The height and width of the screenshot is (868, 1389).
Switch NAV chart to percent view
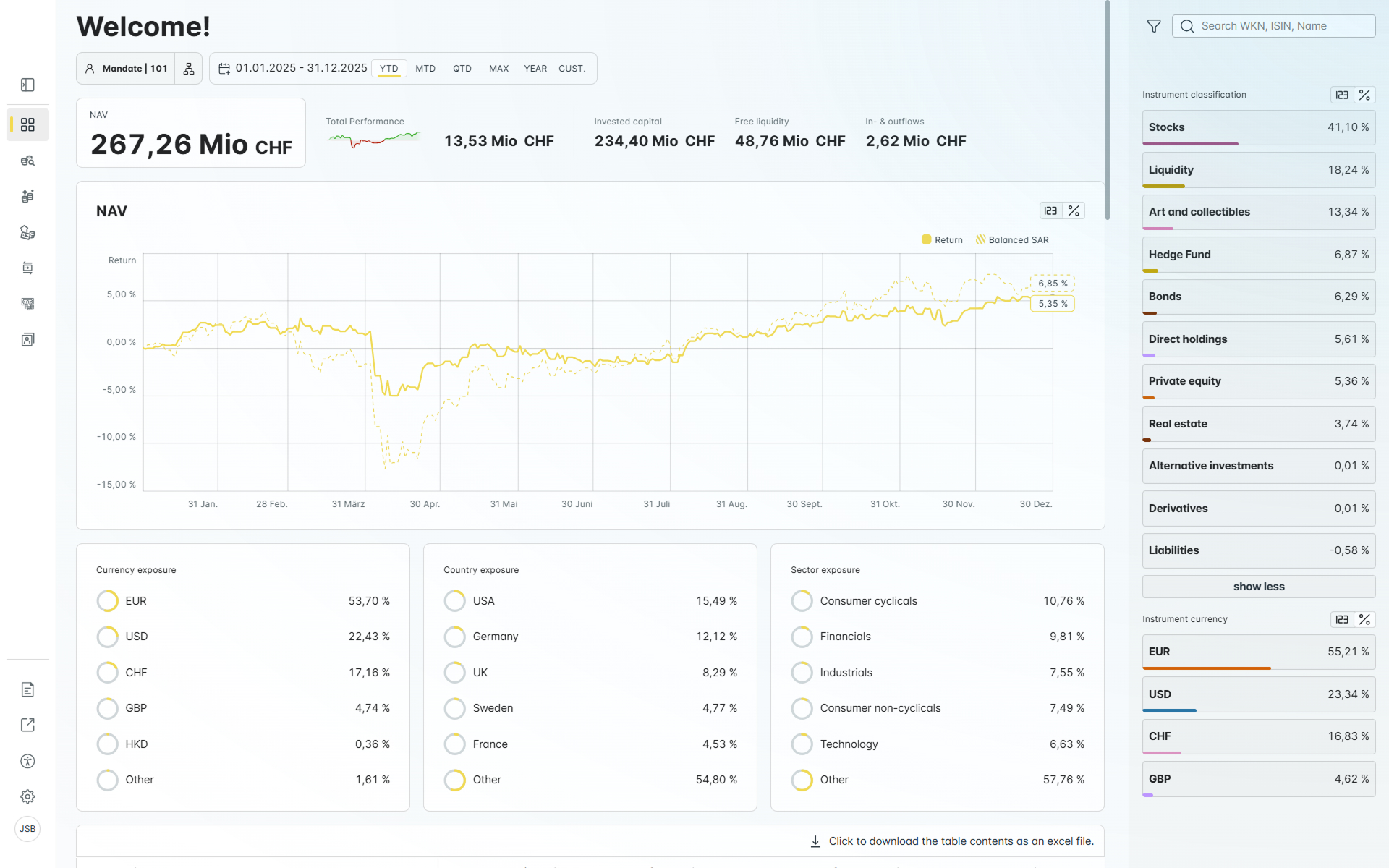(1074, 211)
